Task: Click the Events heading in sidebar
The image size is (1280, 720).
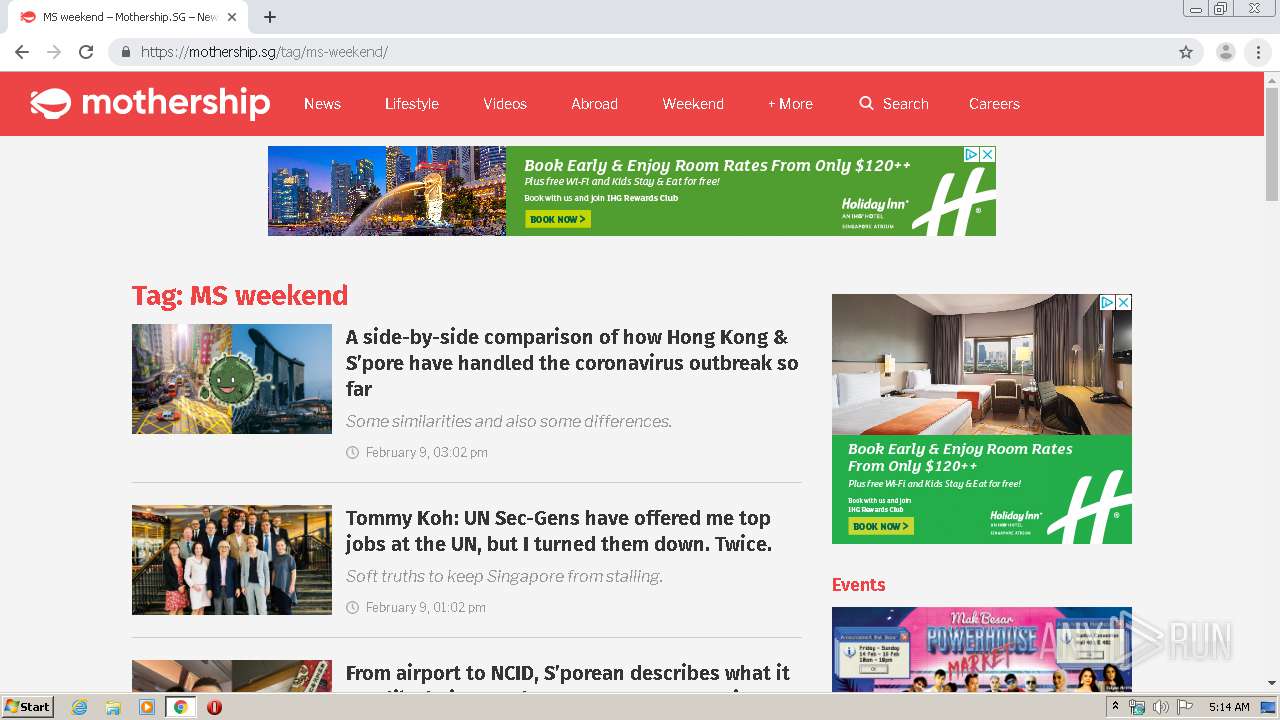Action: 858,585
